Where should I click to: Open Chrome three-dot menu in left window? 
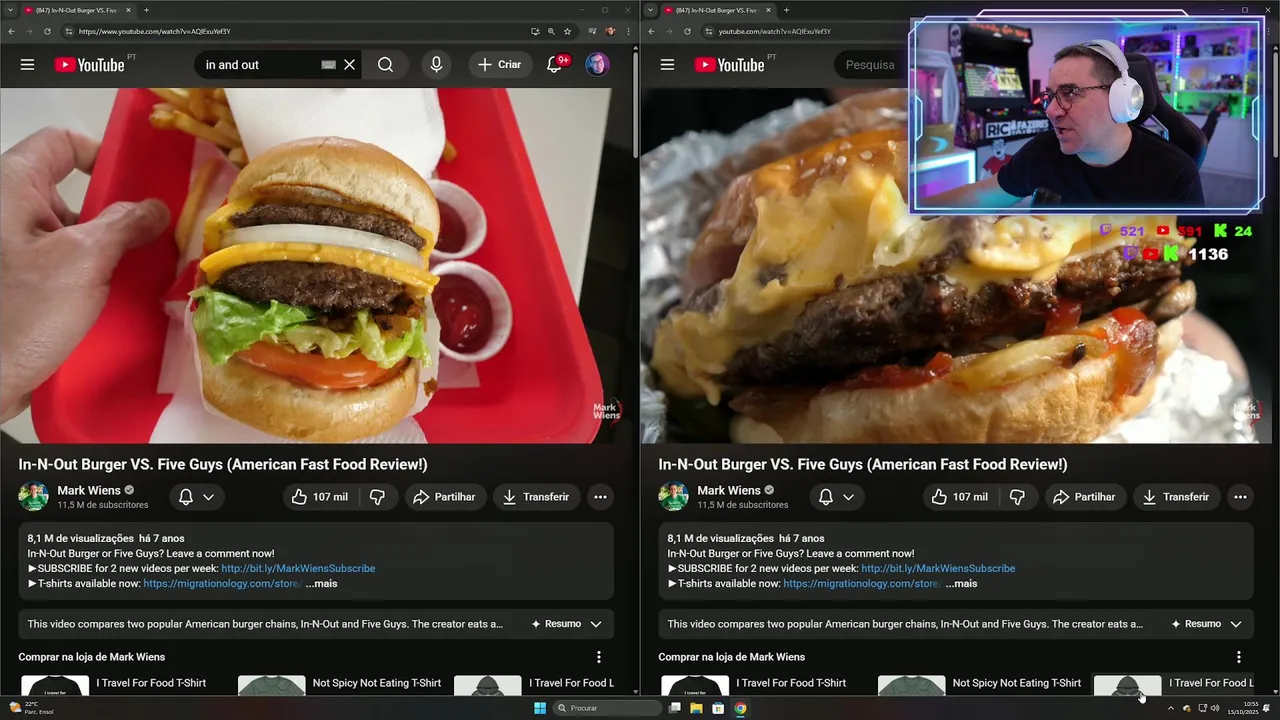point(627,31)
